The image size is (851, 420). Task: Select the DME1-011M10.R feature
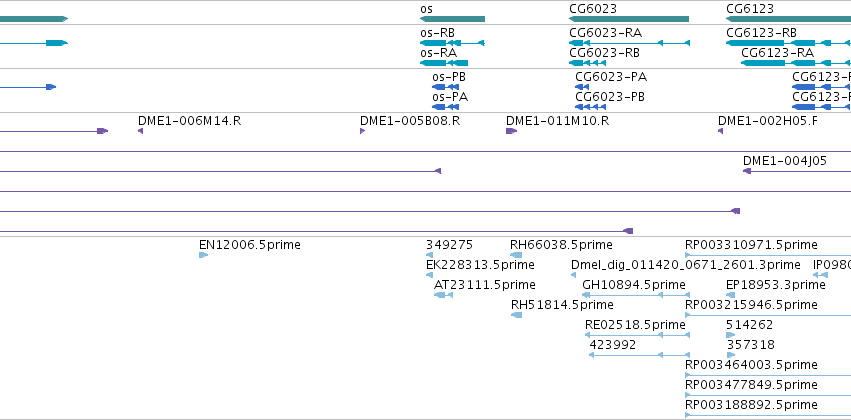tap(511, 131)
